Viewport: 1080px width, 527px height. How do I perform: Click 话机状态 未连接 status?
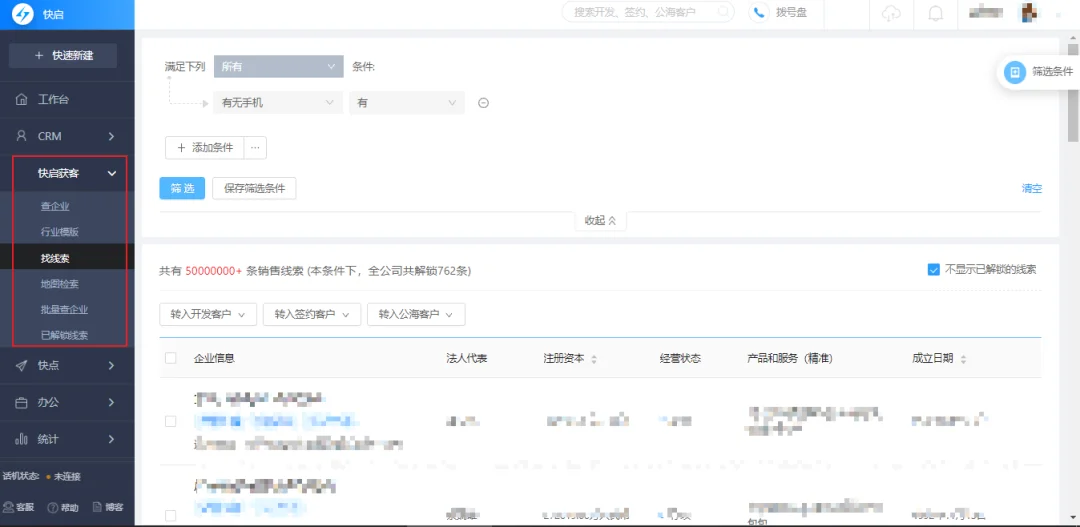click(43, 476)
